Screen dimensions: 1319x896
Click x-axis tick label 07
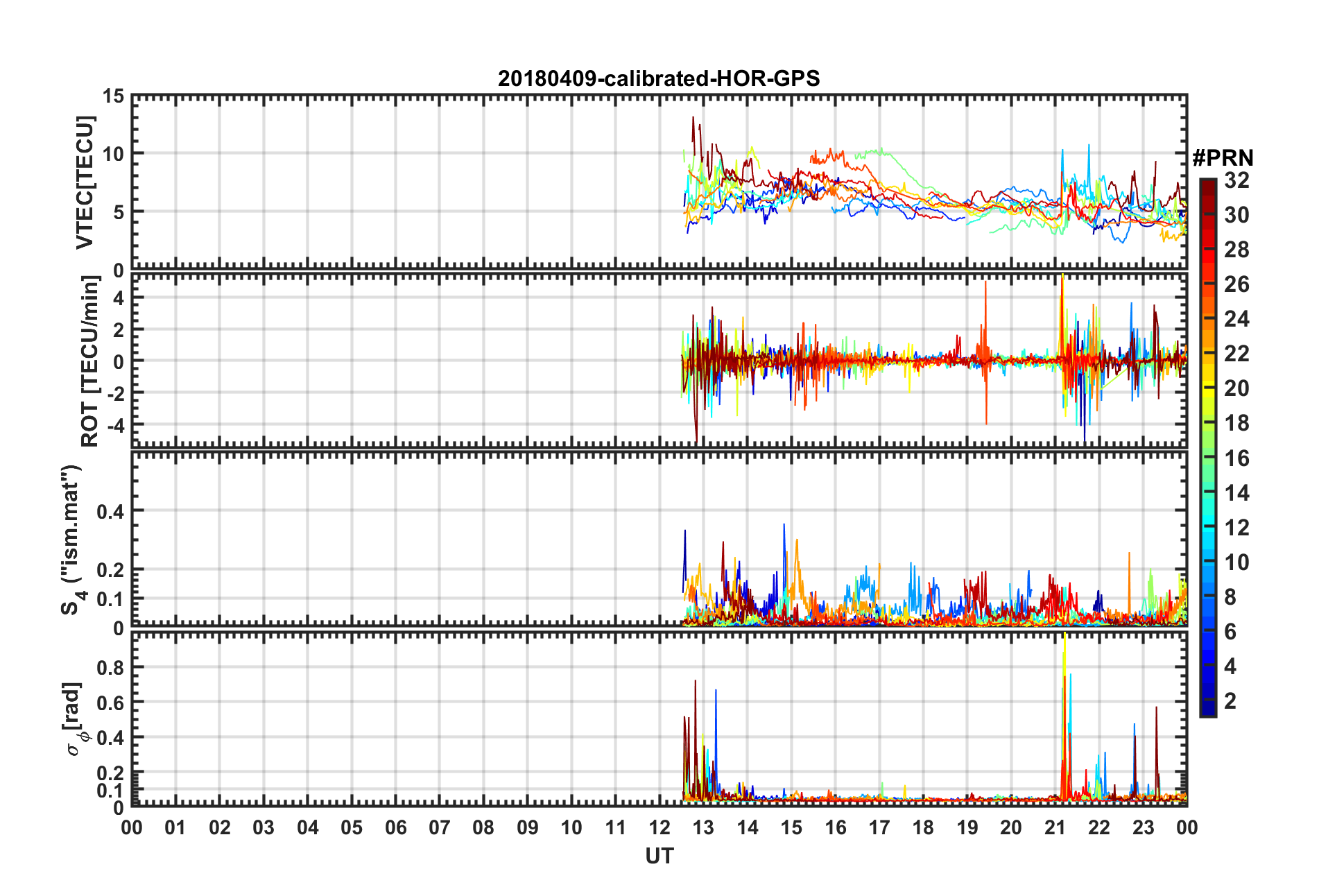(440, 828)
